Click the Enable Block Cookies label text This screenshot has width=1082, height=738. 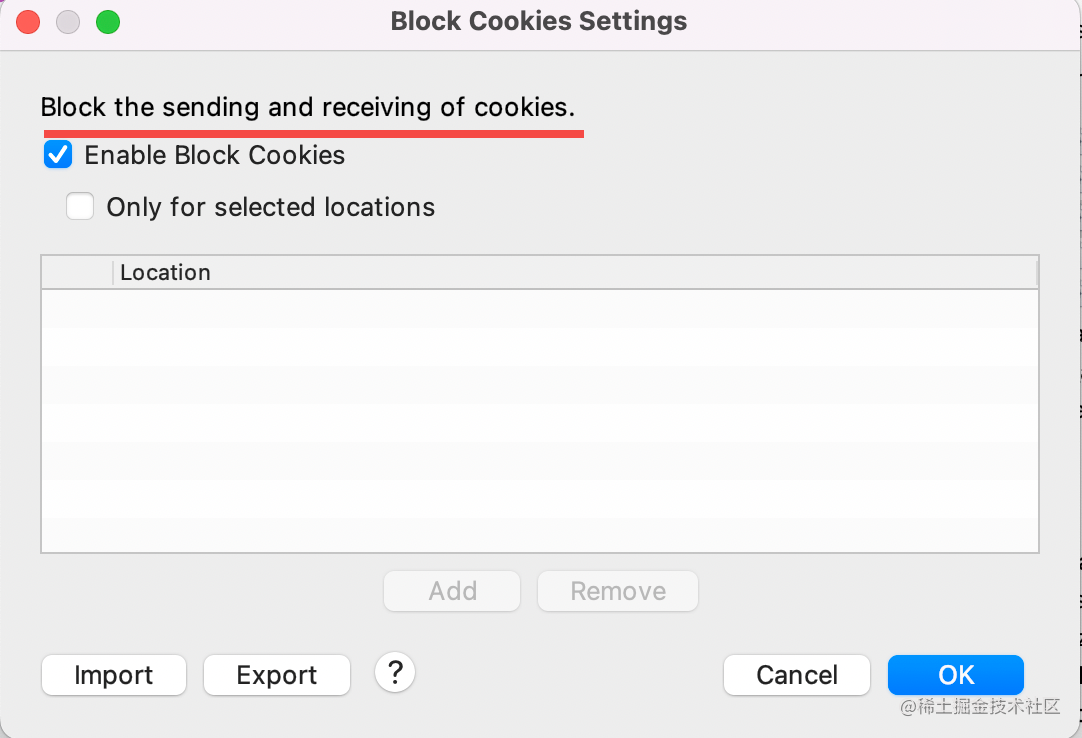point(214,155)
